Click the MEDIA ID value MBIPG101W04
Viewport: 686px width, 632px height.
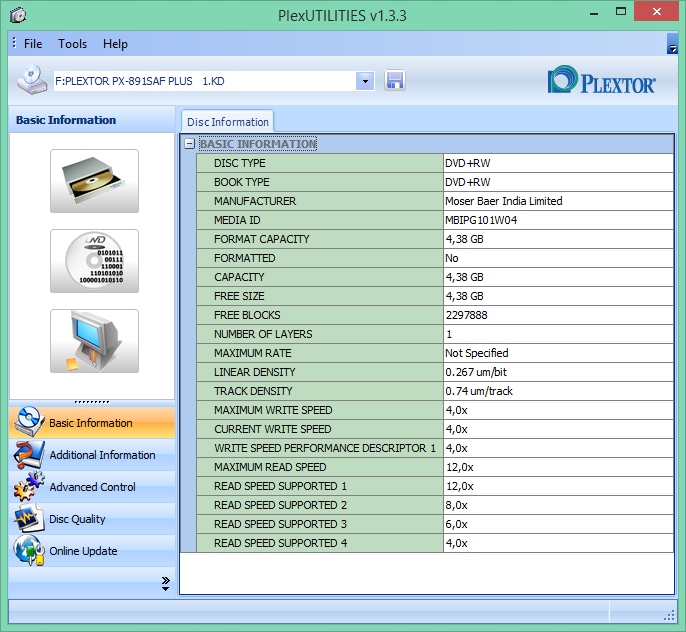tap(481, 220)
